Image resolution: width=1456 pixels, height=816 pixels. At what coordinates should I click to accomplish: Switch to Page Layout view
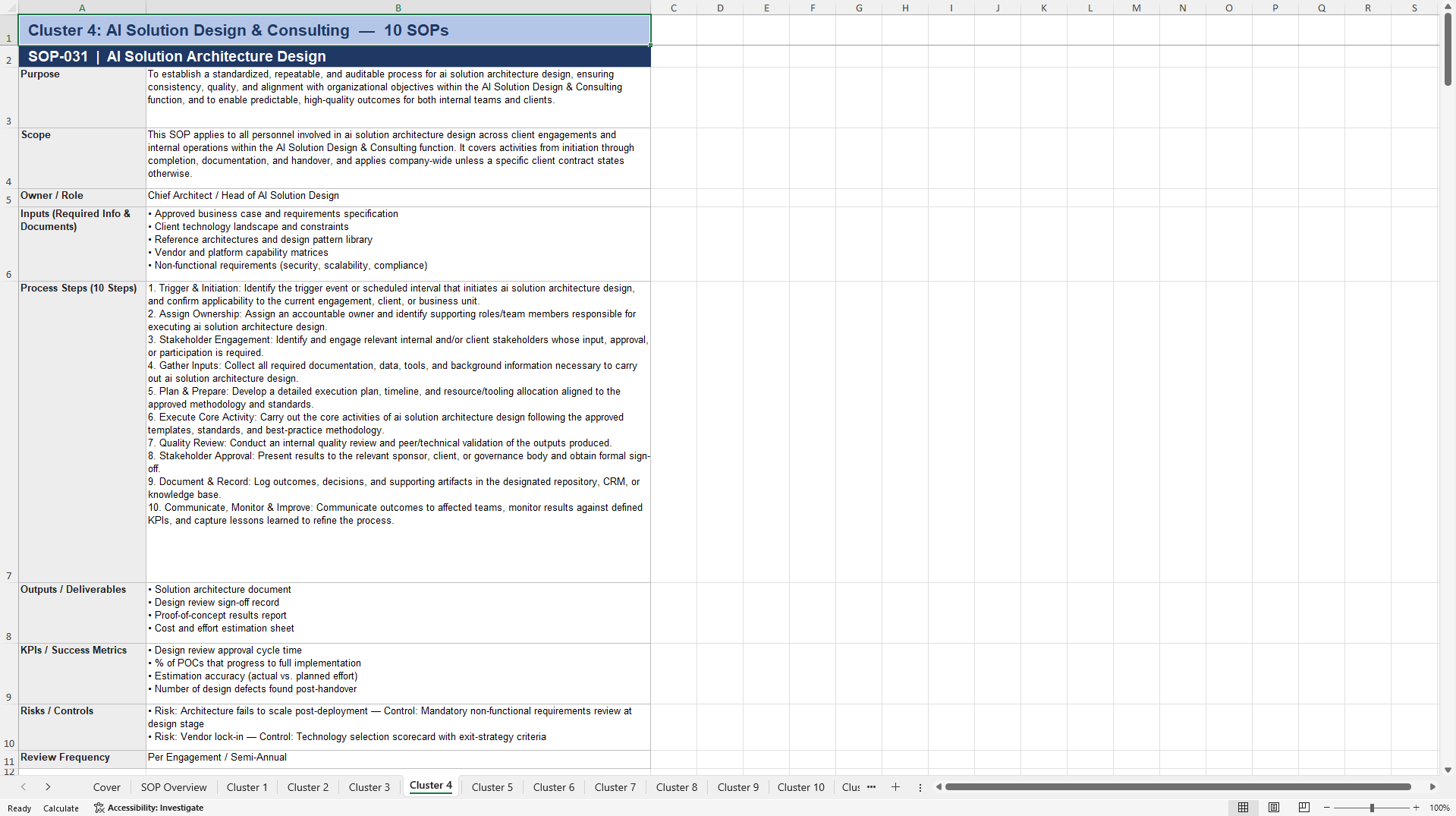1274,808
